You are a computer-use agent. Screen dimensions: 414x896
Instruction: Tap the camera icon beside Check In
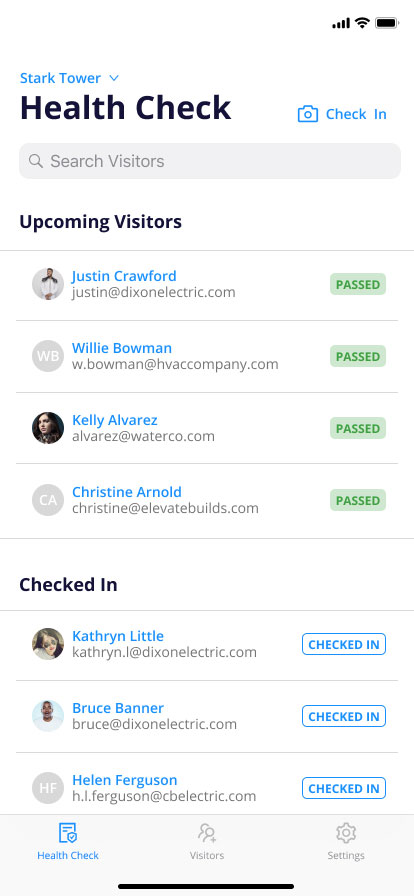click(x=308, y=114)
